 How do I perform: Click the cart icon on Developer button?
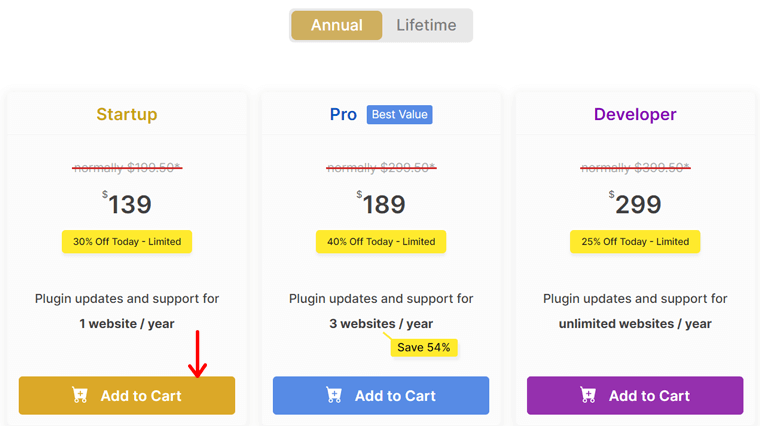pos(588,395)
